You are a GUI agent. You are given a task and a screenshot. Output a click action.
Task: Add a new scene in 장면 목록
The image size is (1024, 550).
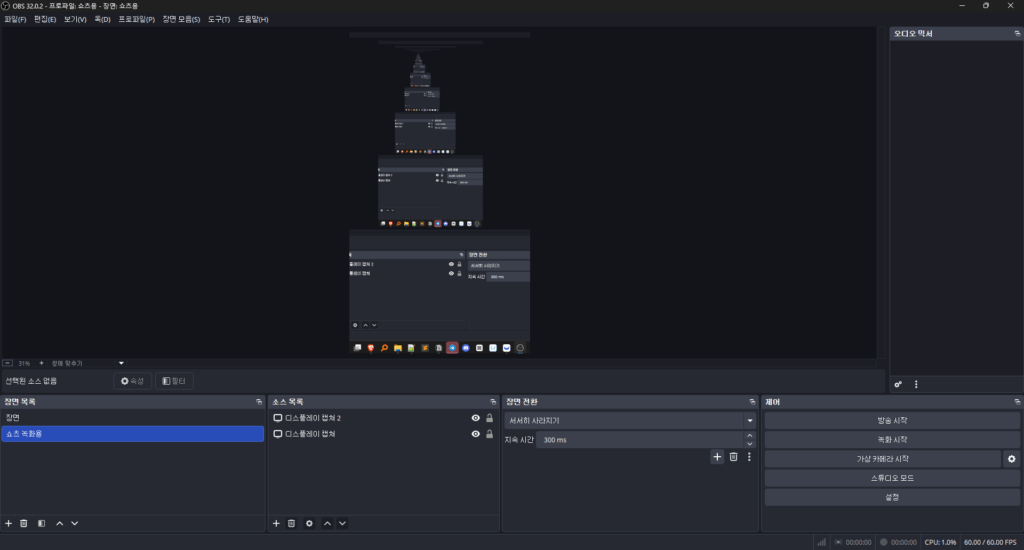coord(9,523)
